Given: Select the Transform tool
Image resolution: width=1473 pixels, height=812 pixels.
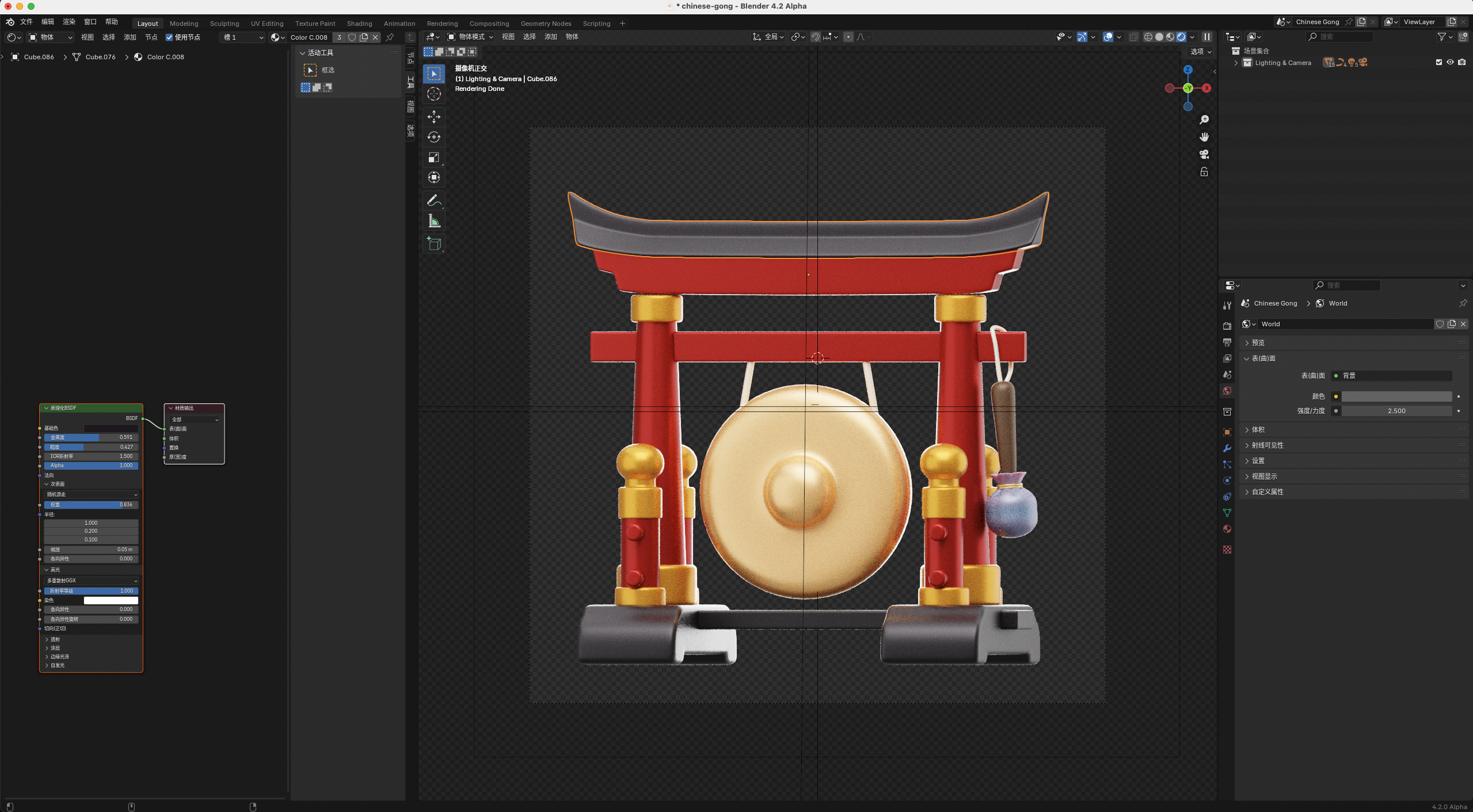Looking at the screenshot, I should click(x=434, y=177).
